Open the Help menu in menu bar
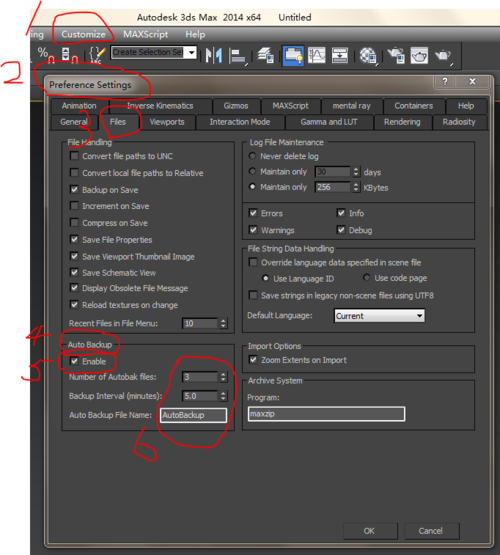 click(x=195, y=34)
